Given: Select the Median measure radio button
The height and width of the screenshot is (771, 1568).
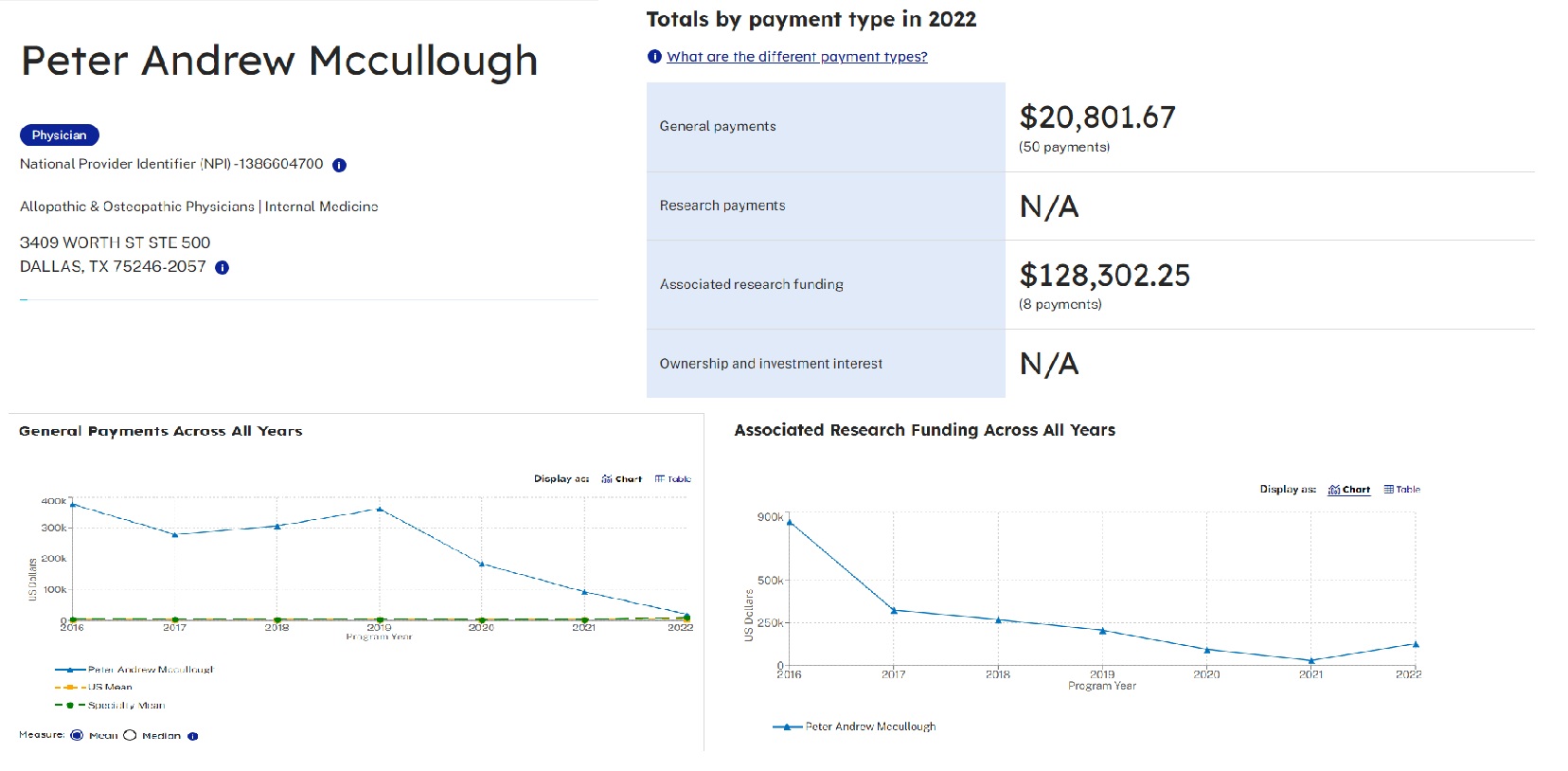Looking at the screenshot, I should 131,735.
